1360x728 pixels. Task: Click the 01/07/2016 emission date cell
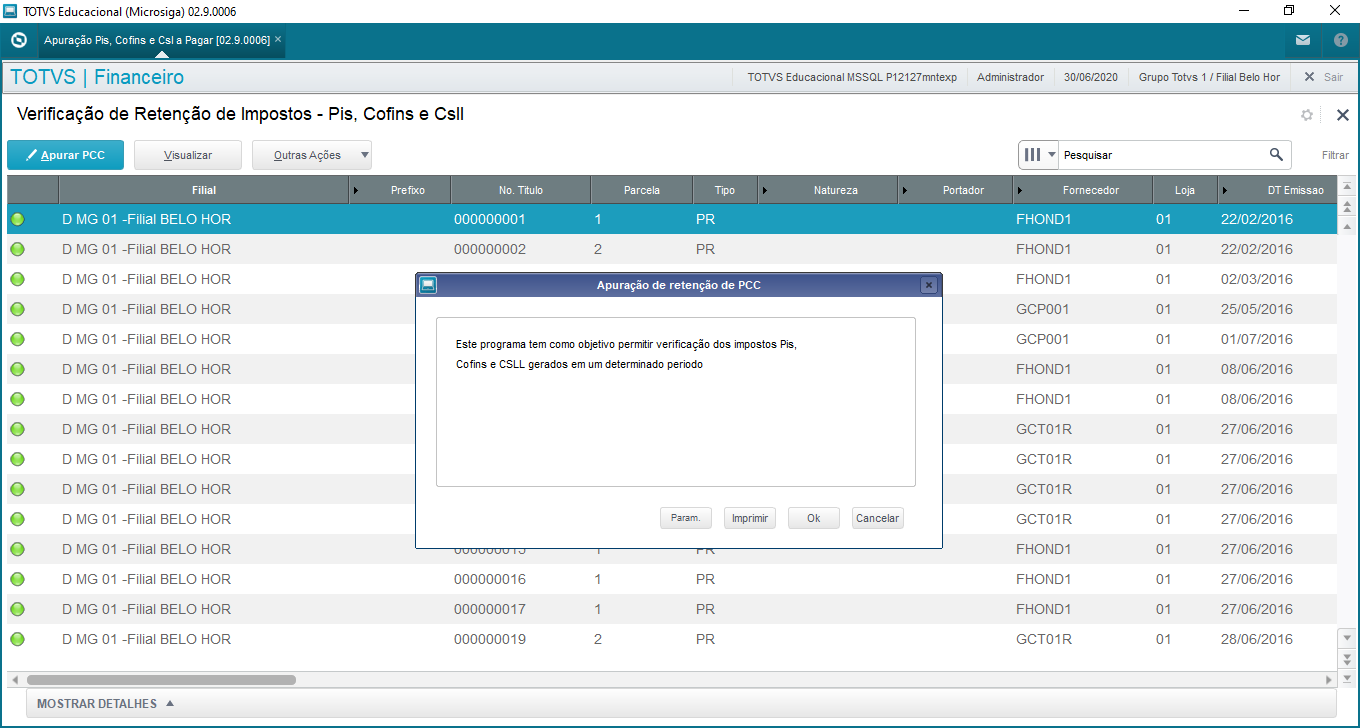(x=1257, y=339)
